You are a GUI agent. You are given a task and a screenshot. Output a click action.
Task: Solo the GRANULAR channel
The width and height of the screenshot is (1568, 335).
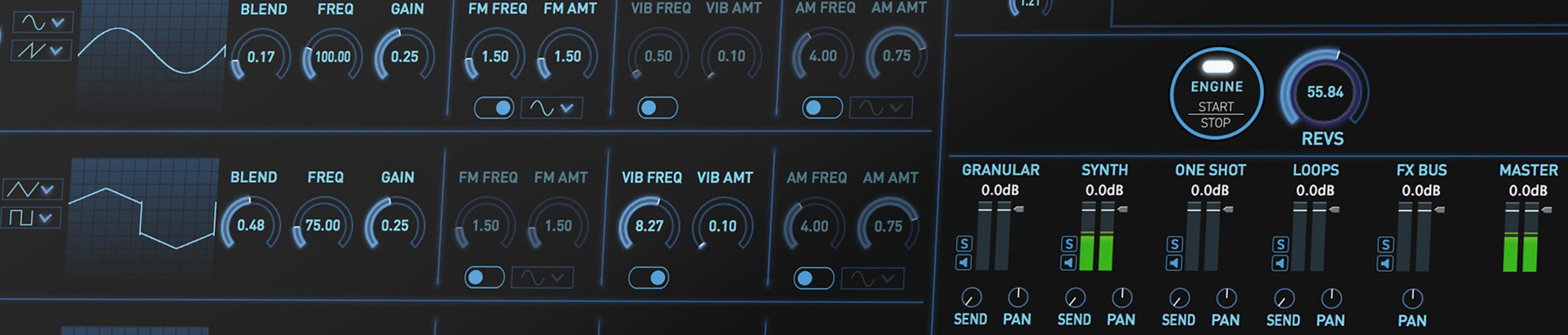click(964, 243)
